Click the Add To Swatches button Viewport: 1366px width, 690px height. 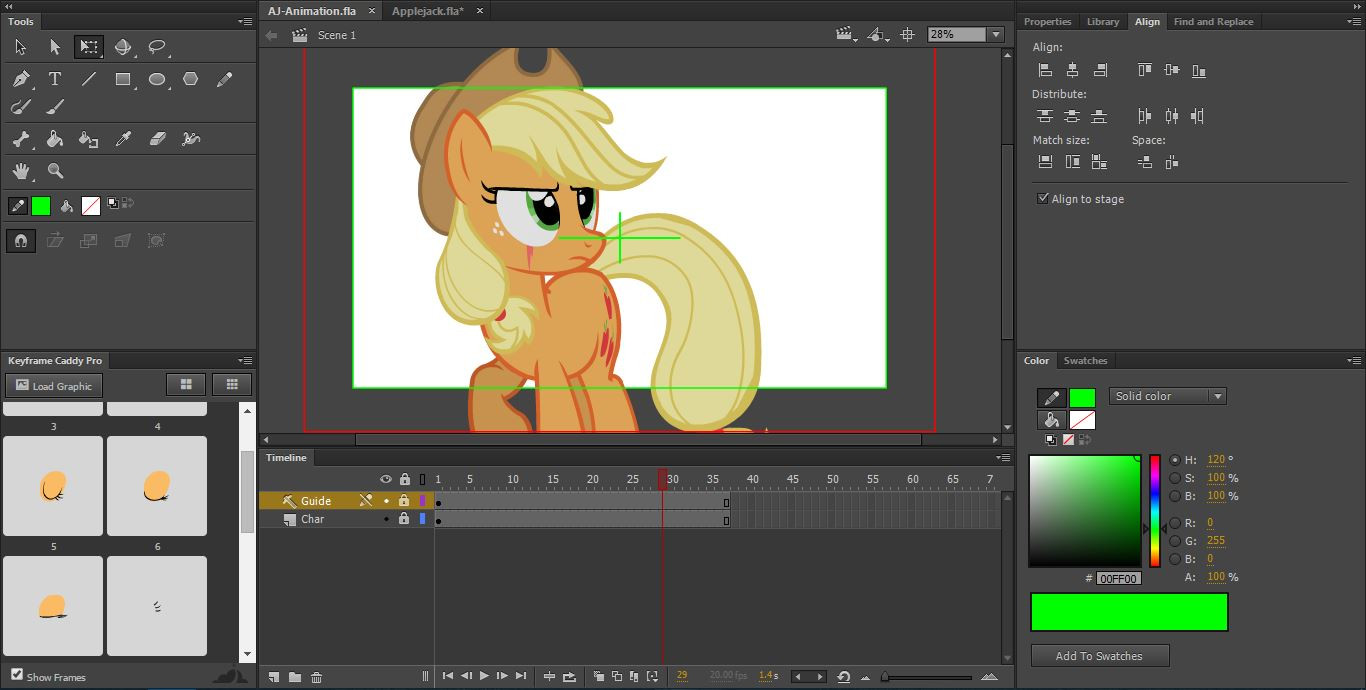pyautogui.click(x=1100, y=656)
